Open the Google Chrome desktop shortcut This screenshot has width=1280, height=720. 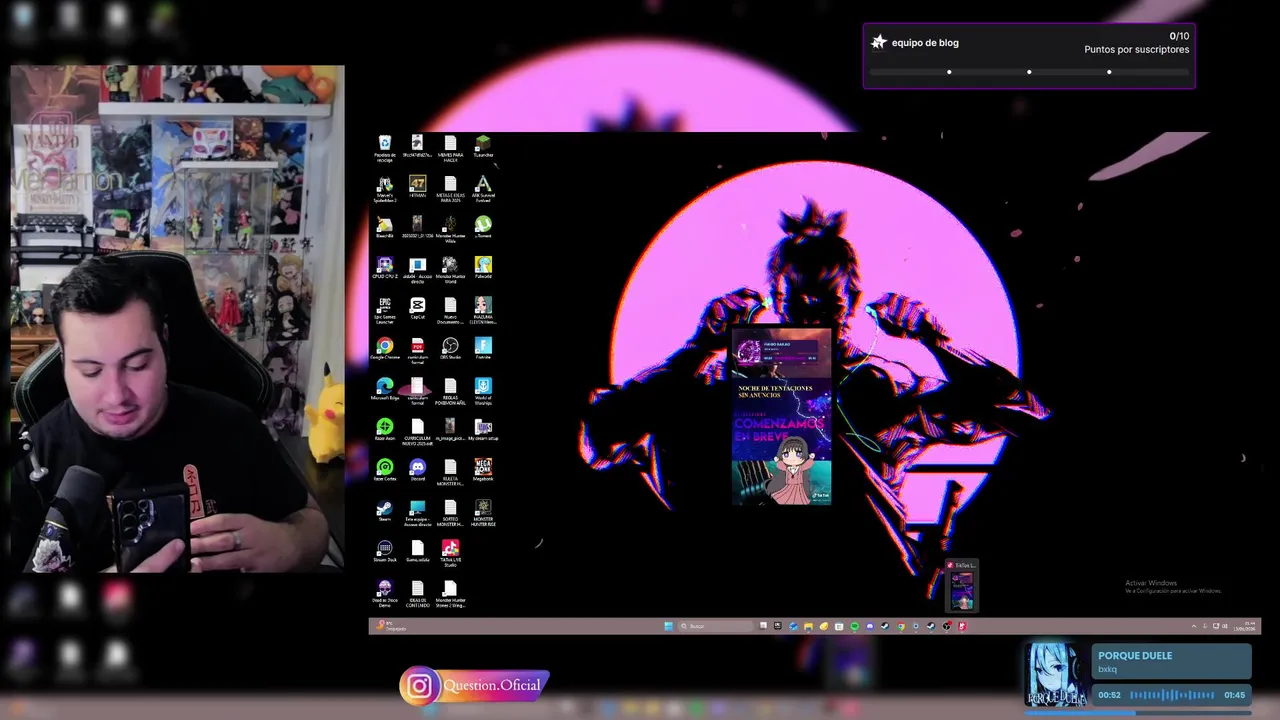point(384,349)
